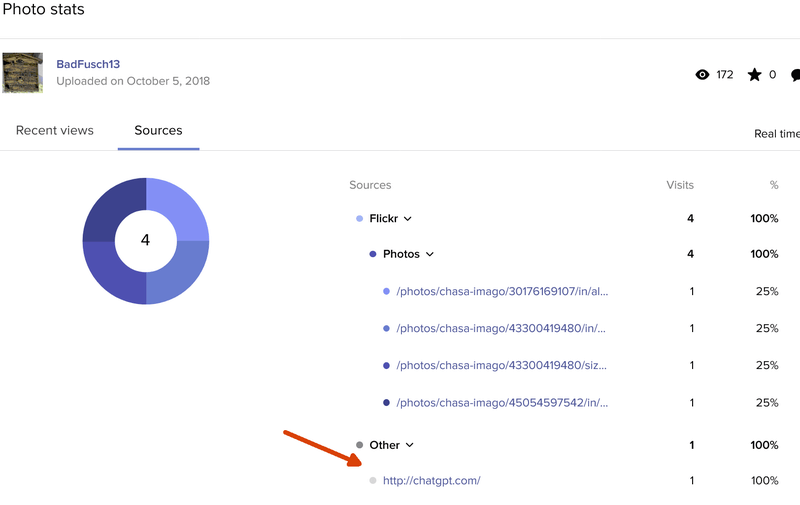Click the BadFusch13 photo thumbnail

click(x=22, y=73)
